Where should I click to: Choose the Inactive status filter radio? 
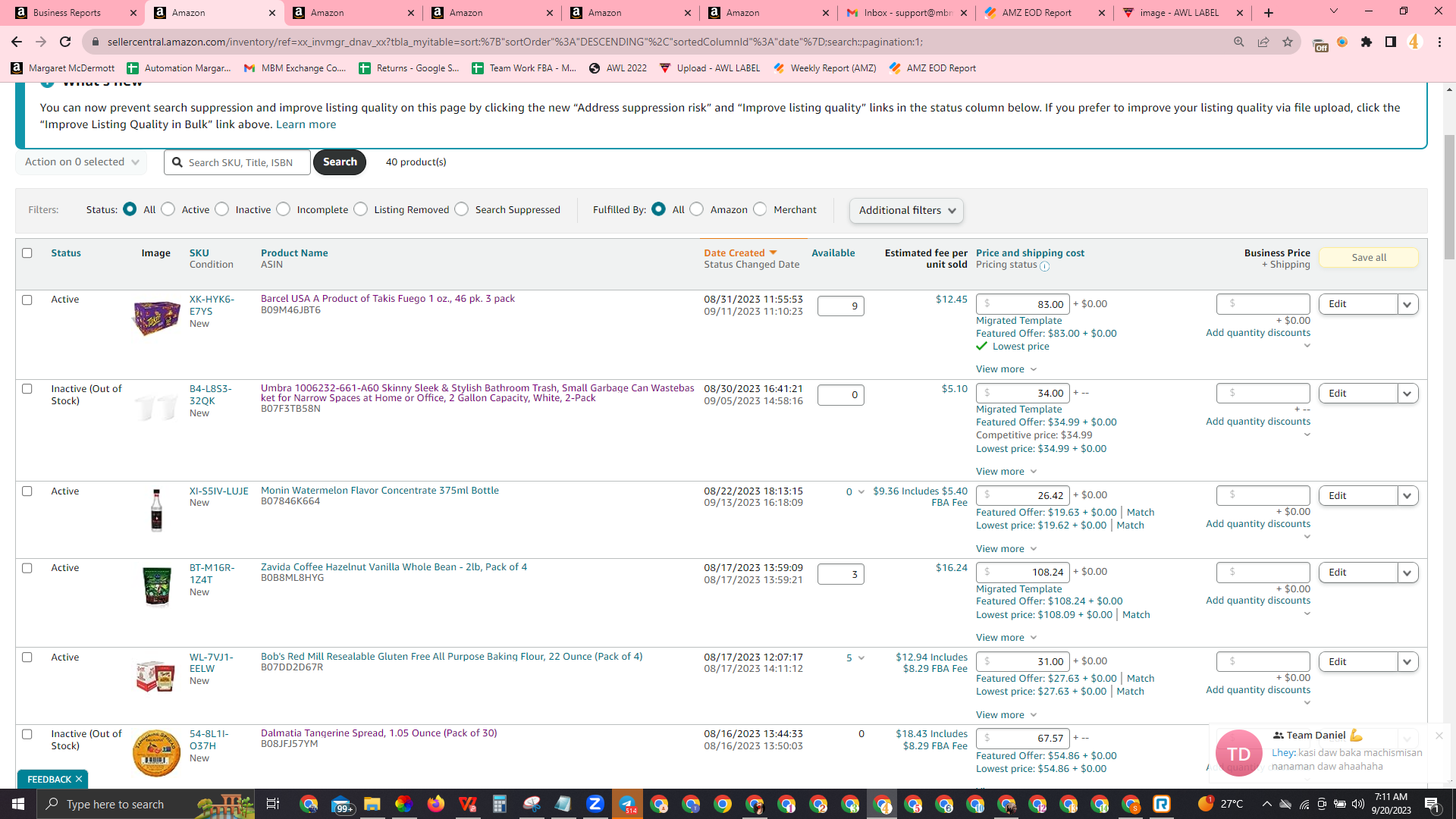(222, 209)
